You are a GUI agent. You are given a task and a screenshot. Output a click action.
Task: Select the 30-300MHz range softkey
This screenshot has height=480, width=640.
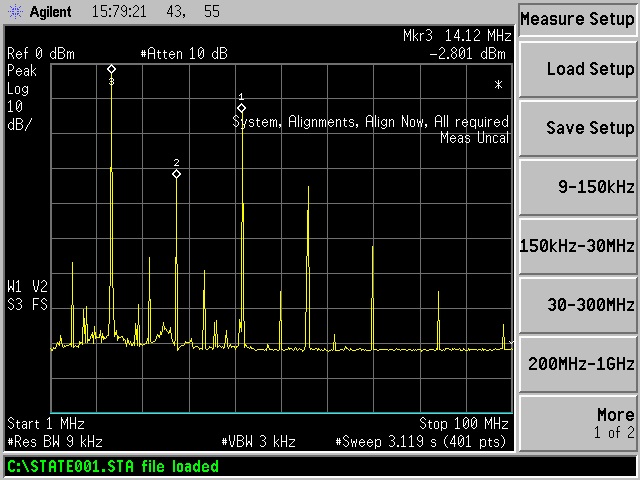coord(578,304)
